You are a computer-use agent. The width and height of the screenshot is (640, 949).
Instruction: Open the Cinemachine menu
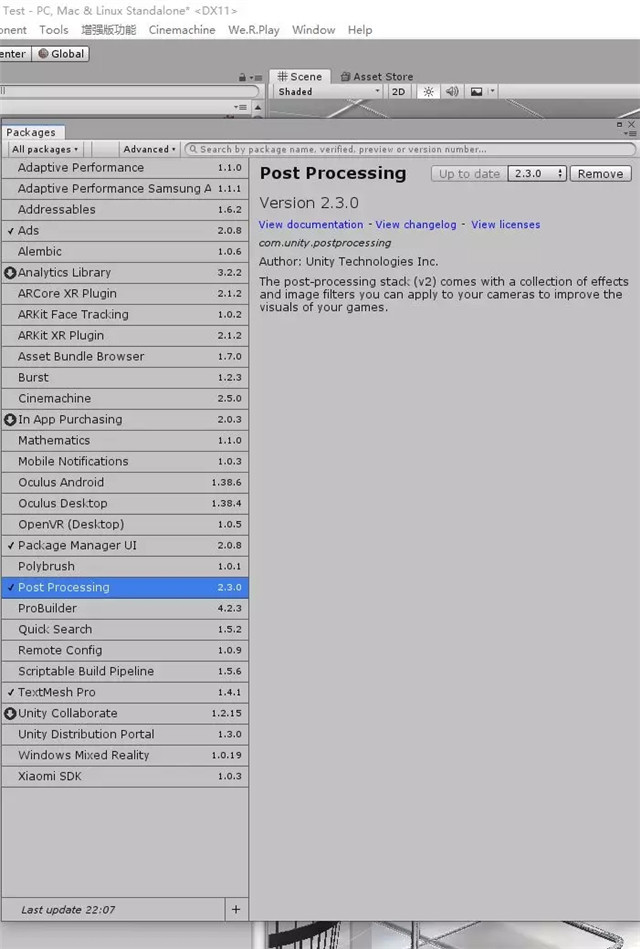click(x=182, y=30)
